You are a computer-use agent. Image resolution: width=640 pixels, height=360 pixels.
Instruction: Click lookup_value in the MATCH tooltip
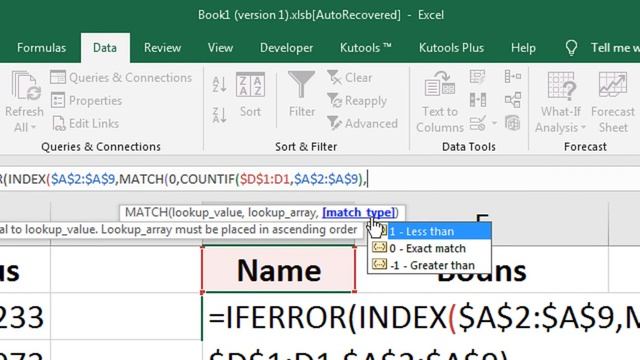pos(208,212)
